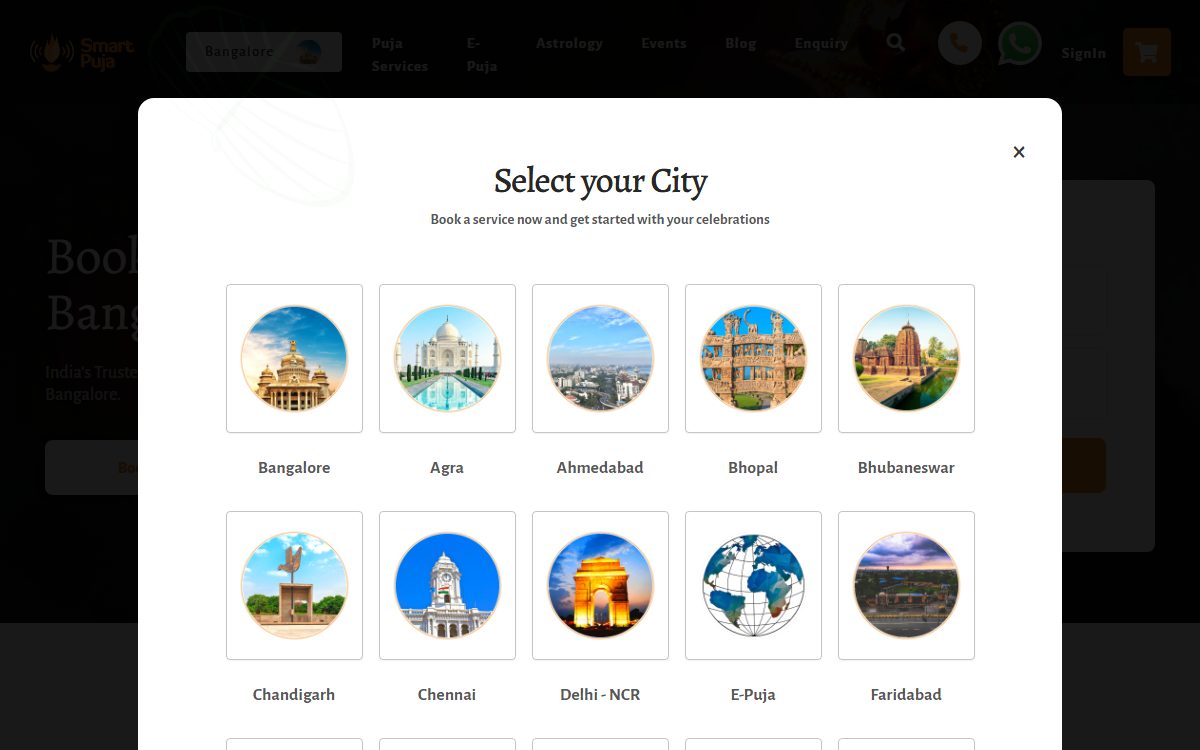
Task: Click the Faridabad label text
Action: click(x=906, y=694)
